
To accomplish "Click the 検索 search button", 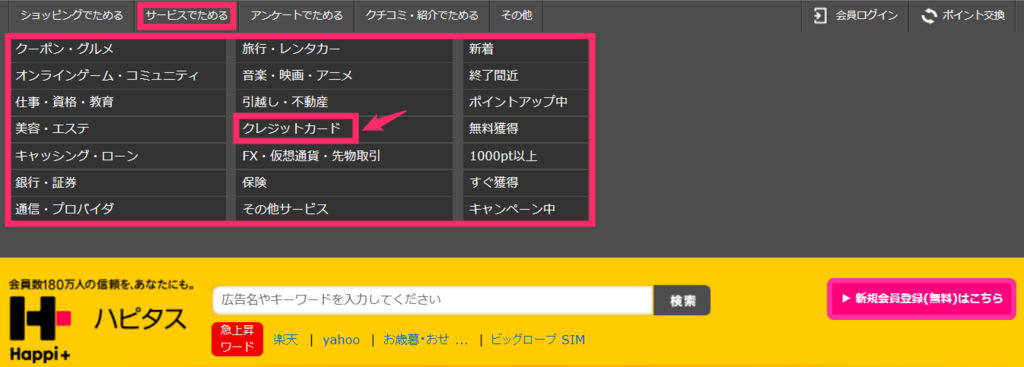I will 682,300.
